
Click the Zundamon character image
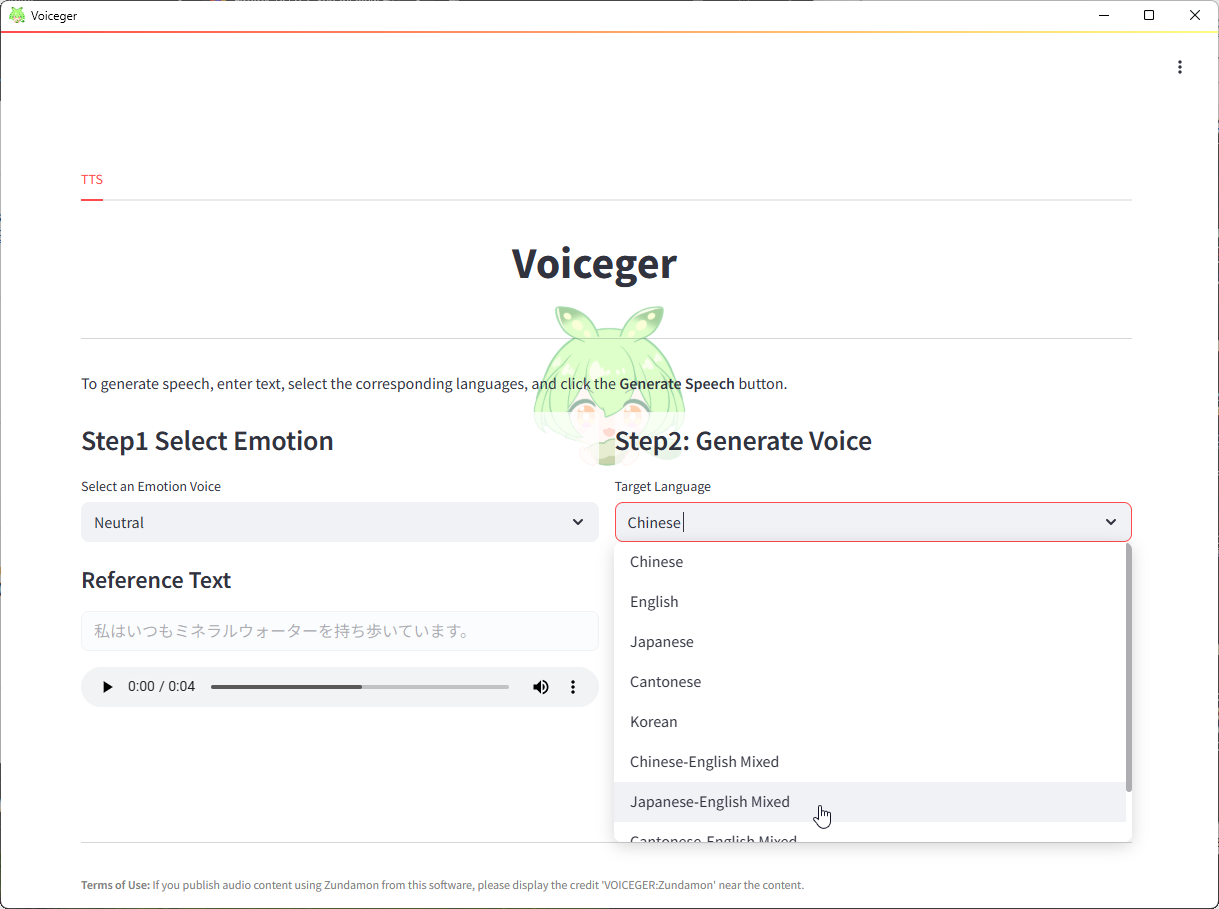pos(609,385)
